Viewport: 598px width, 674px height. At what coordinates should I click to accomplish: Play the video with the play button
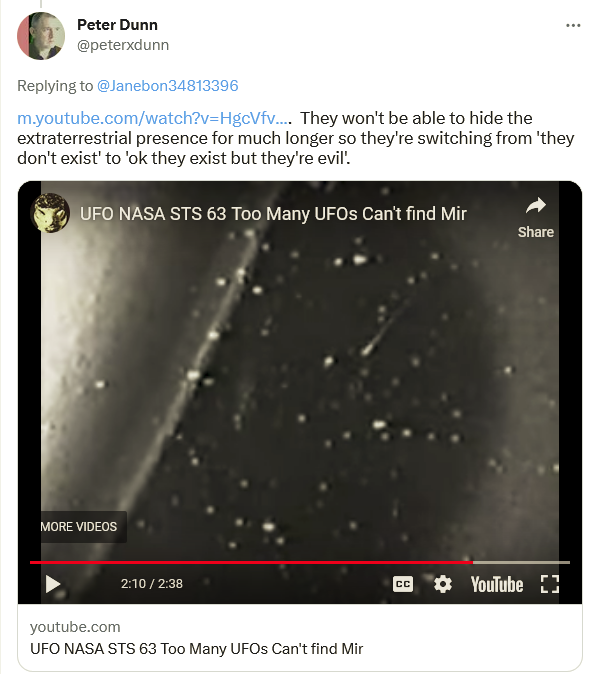click(x=53, y=584)
